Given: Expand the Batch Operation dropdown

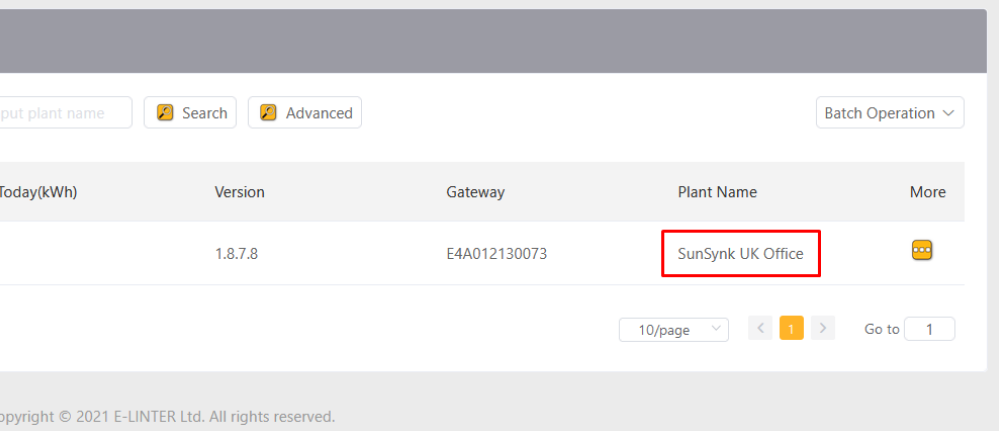Looking at the screenshot, I should pyautogui.click(x=889, y=113).
